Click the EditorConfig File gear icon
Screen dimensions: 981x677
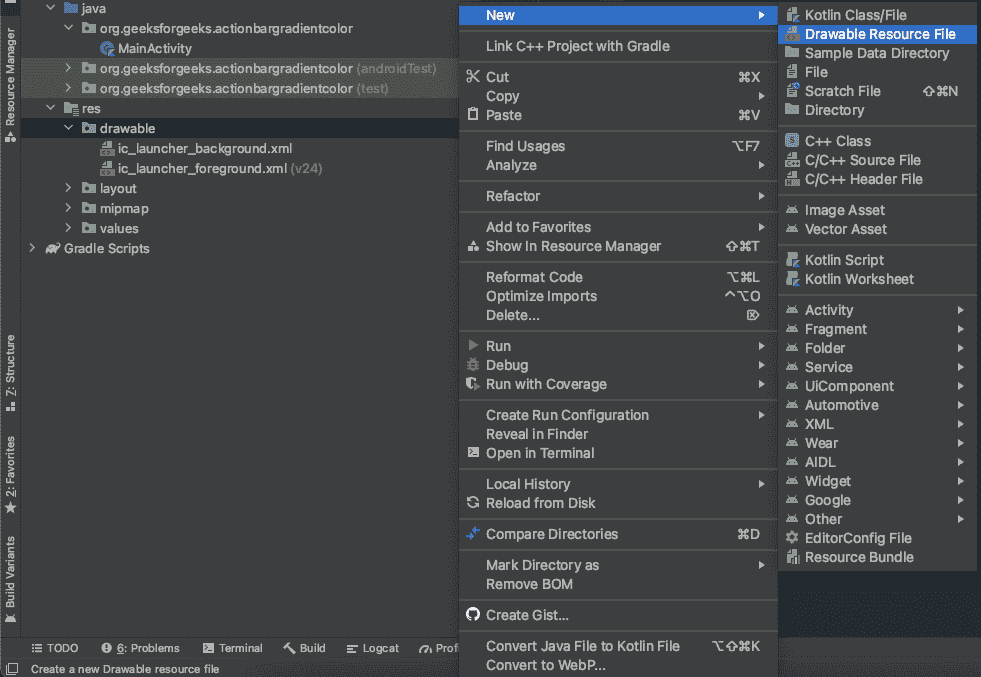pos(792,538)
